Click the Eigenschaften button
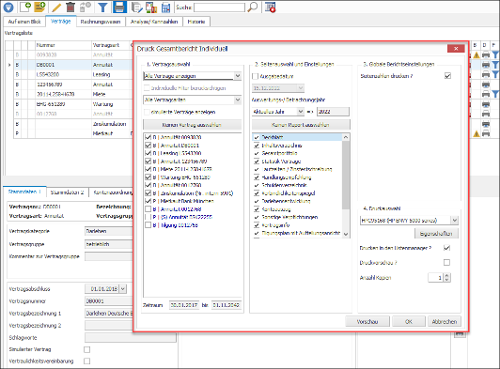 436,234
